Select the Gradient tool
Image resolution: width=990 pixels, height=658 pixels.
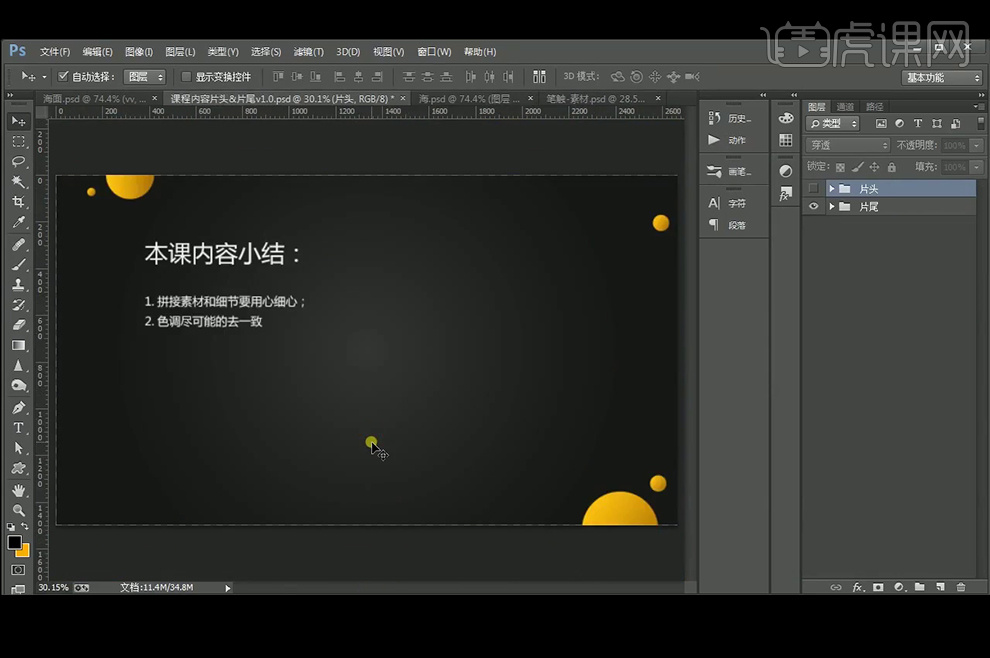[18, 345]
